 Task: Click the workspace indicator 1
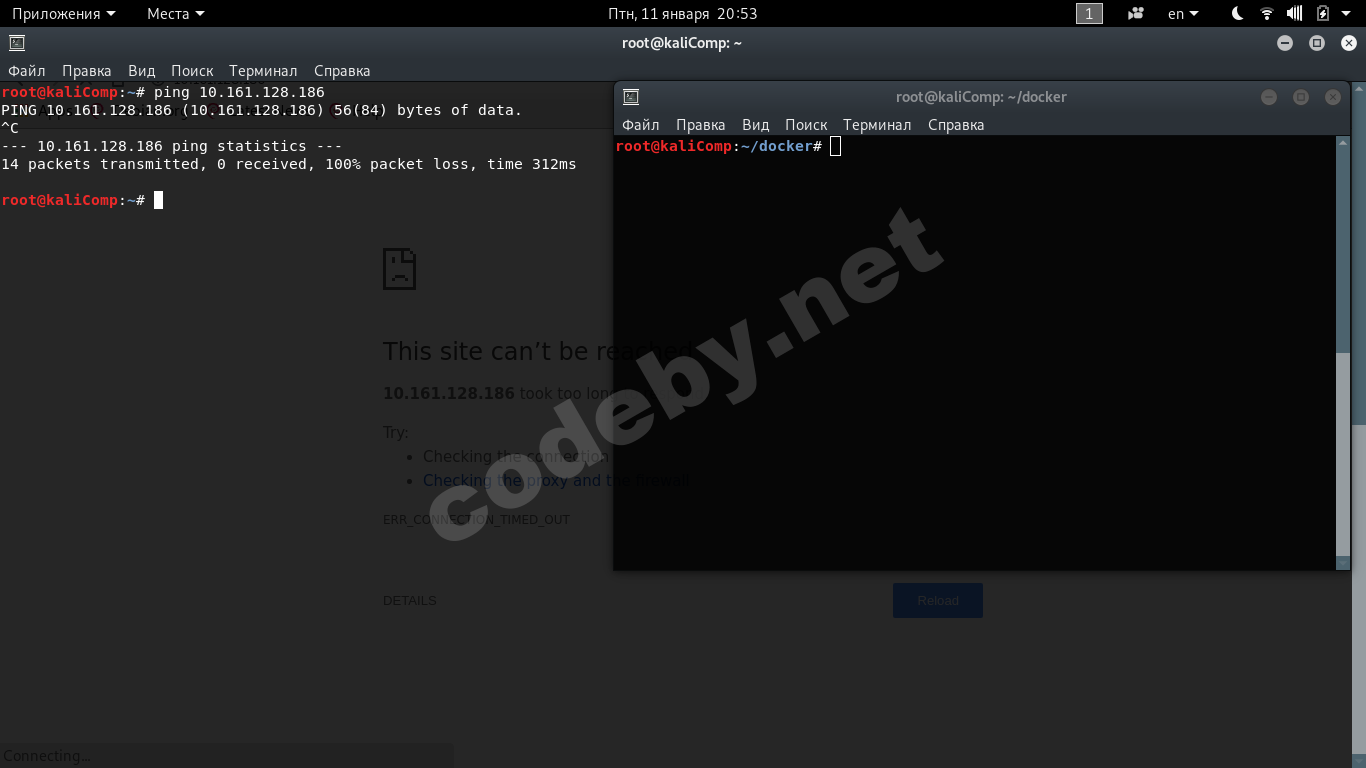tap(1089, 14)
